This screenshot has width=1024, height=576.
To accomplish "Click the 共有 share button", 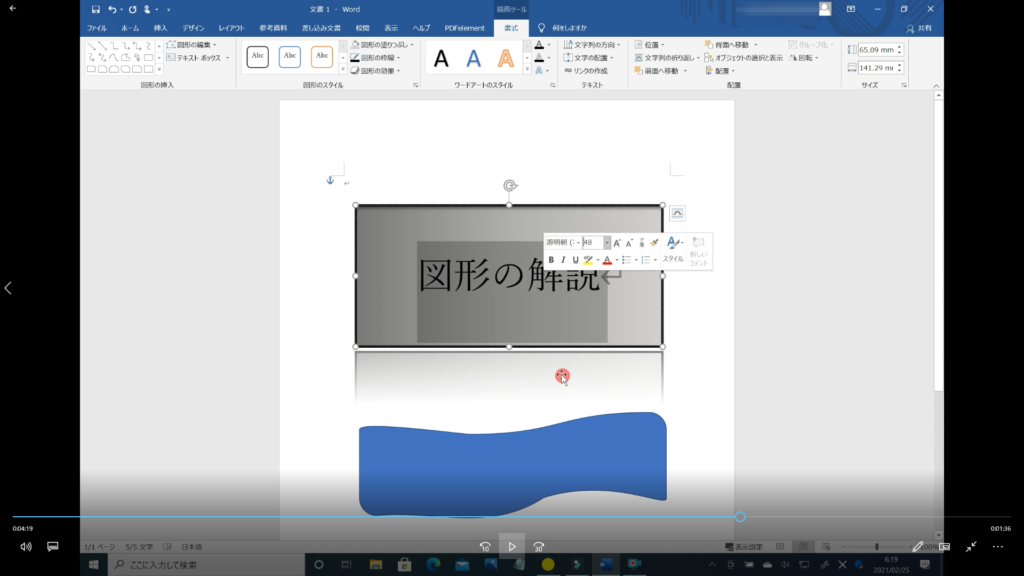I will [x=918, y=28].
